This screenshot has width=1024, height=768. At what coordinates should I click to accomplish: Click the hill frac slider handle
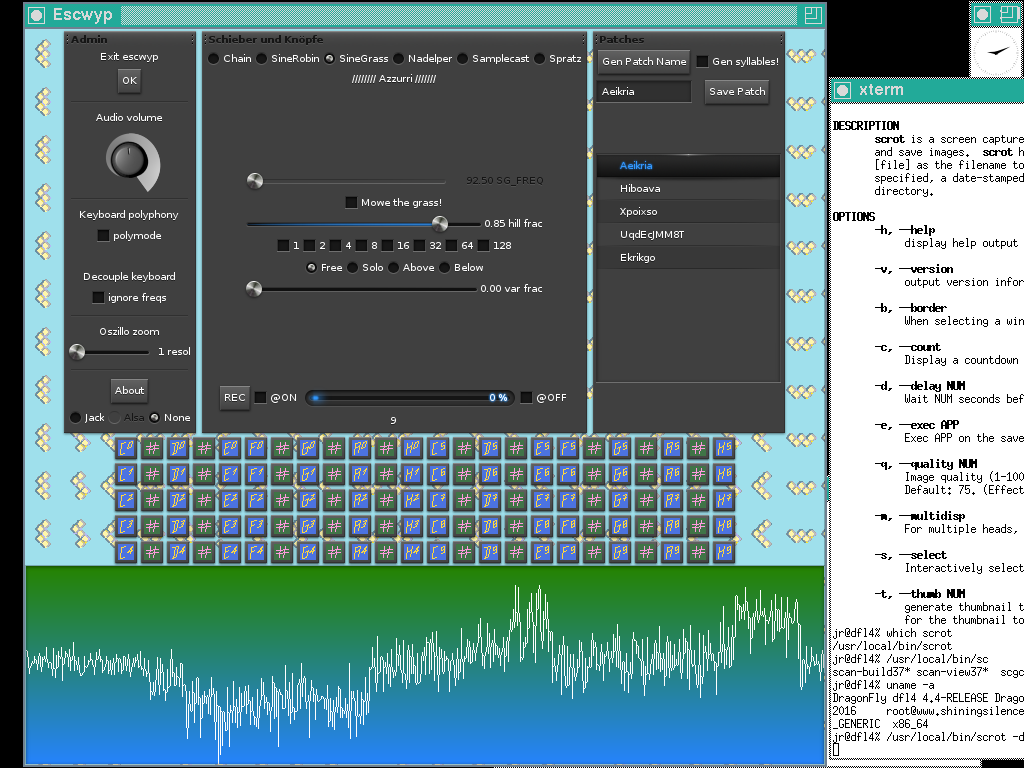click(x=439, y=224)
